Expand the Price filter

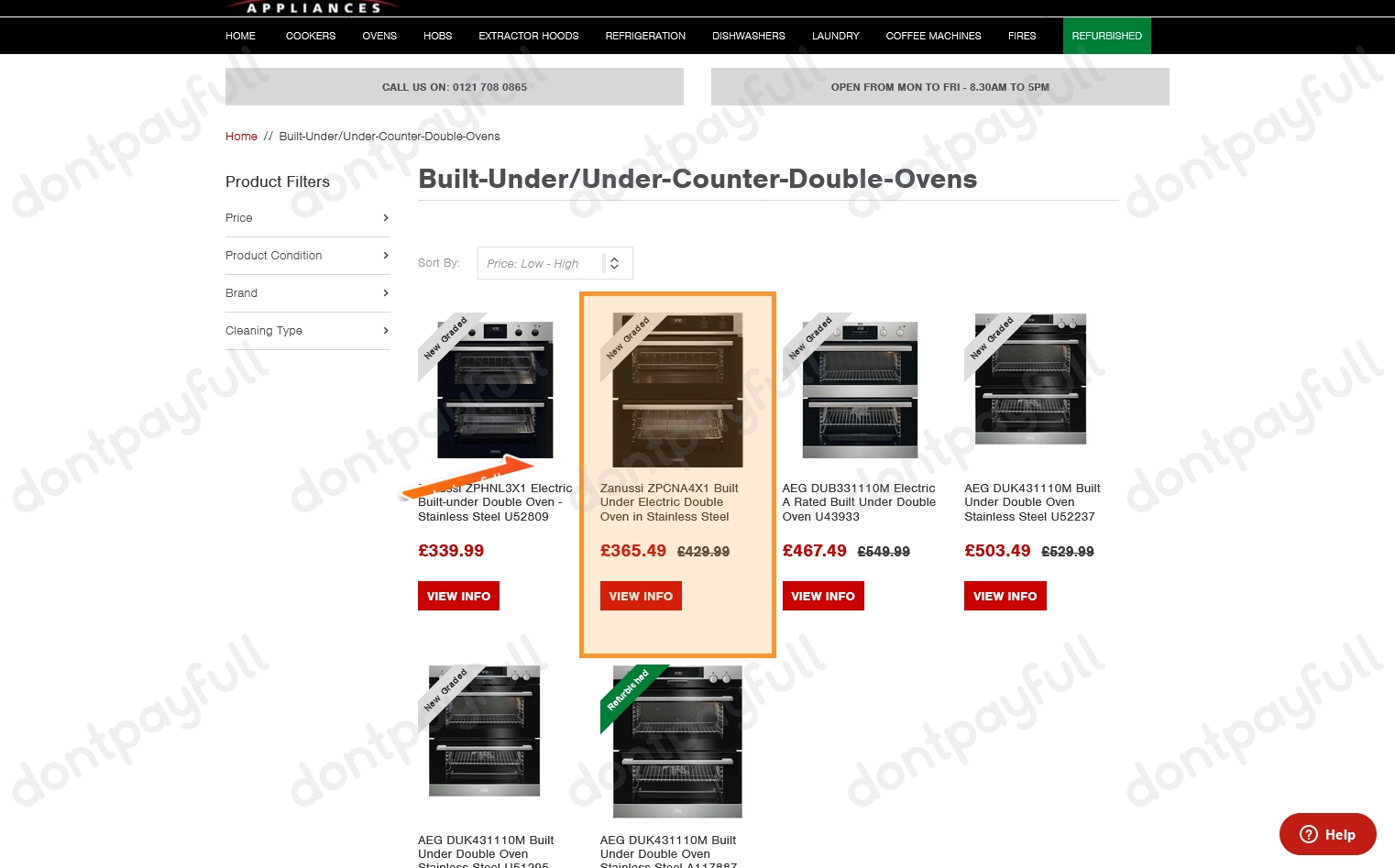pyautogui.click(x=307, y=218)
